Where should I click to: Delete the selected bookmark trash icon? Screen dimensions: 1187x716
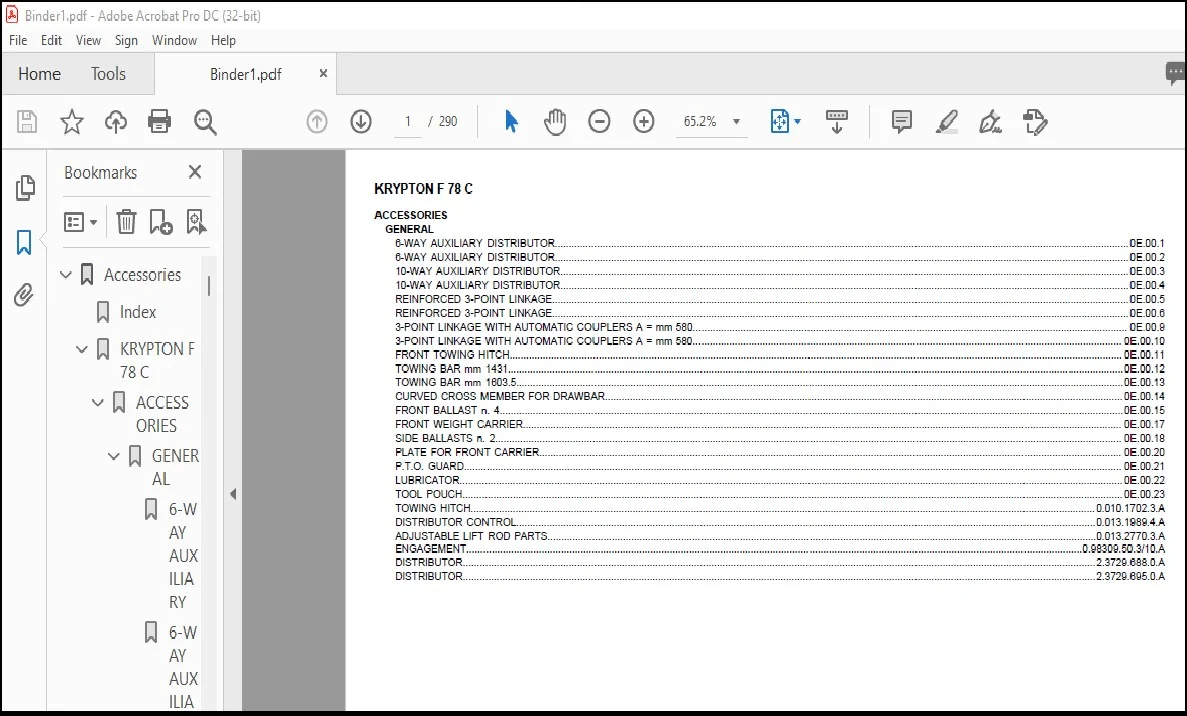126,222
